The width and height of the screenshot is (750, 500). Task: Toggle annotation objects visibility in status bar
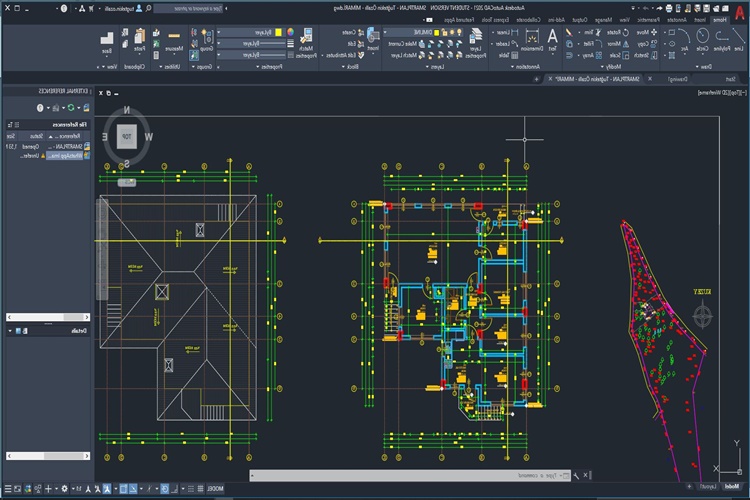tap(107, 489)
